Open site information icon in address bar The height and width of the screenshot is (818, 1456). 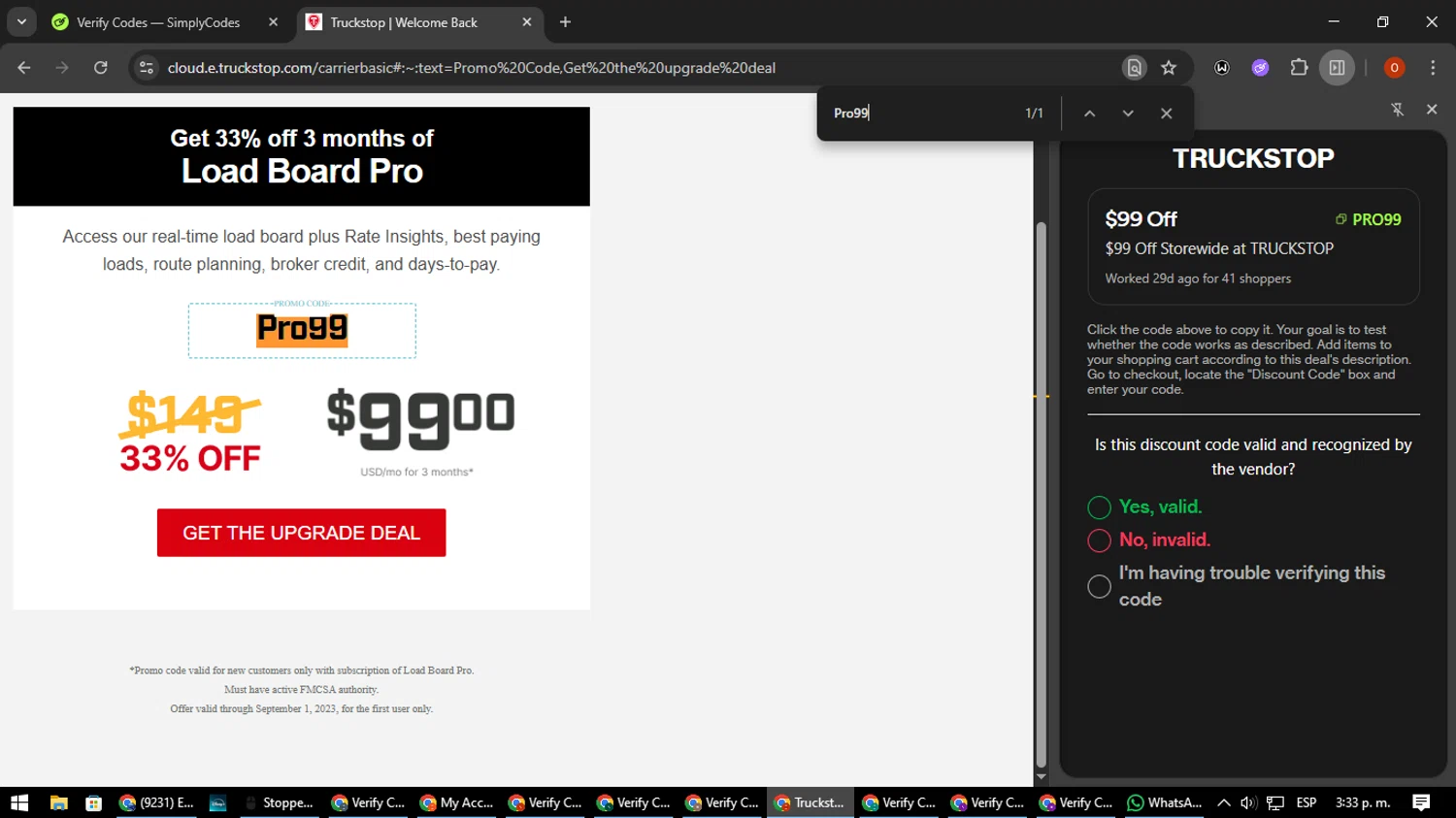[147, 68]
